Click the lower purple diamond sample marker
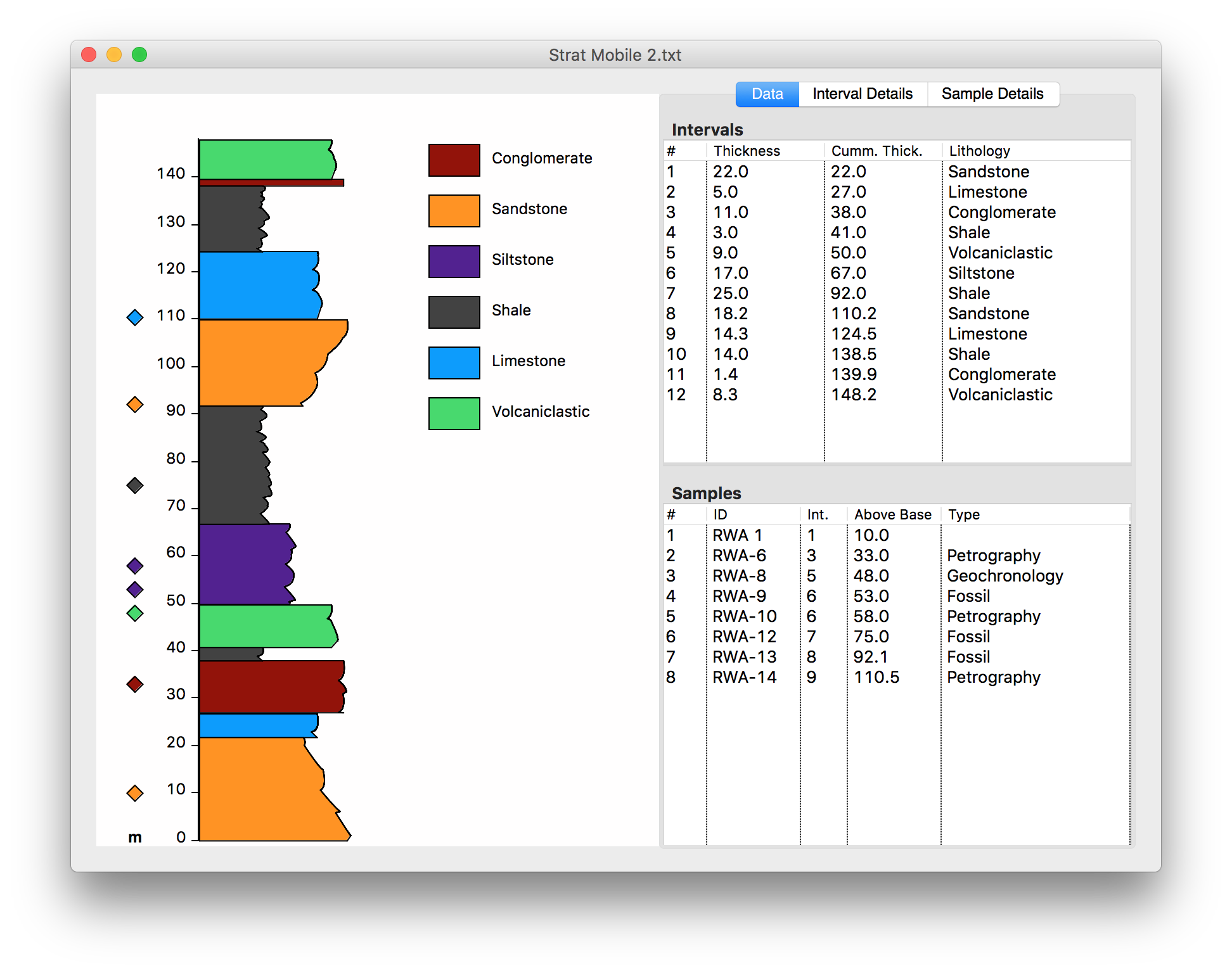 (135, 590)
